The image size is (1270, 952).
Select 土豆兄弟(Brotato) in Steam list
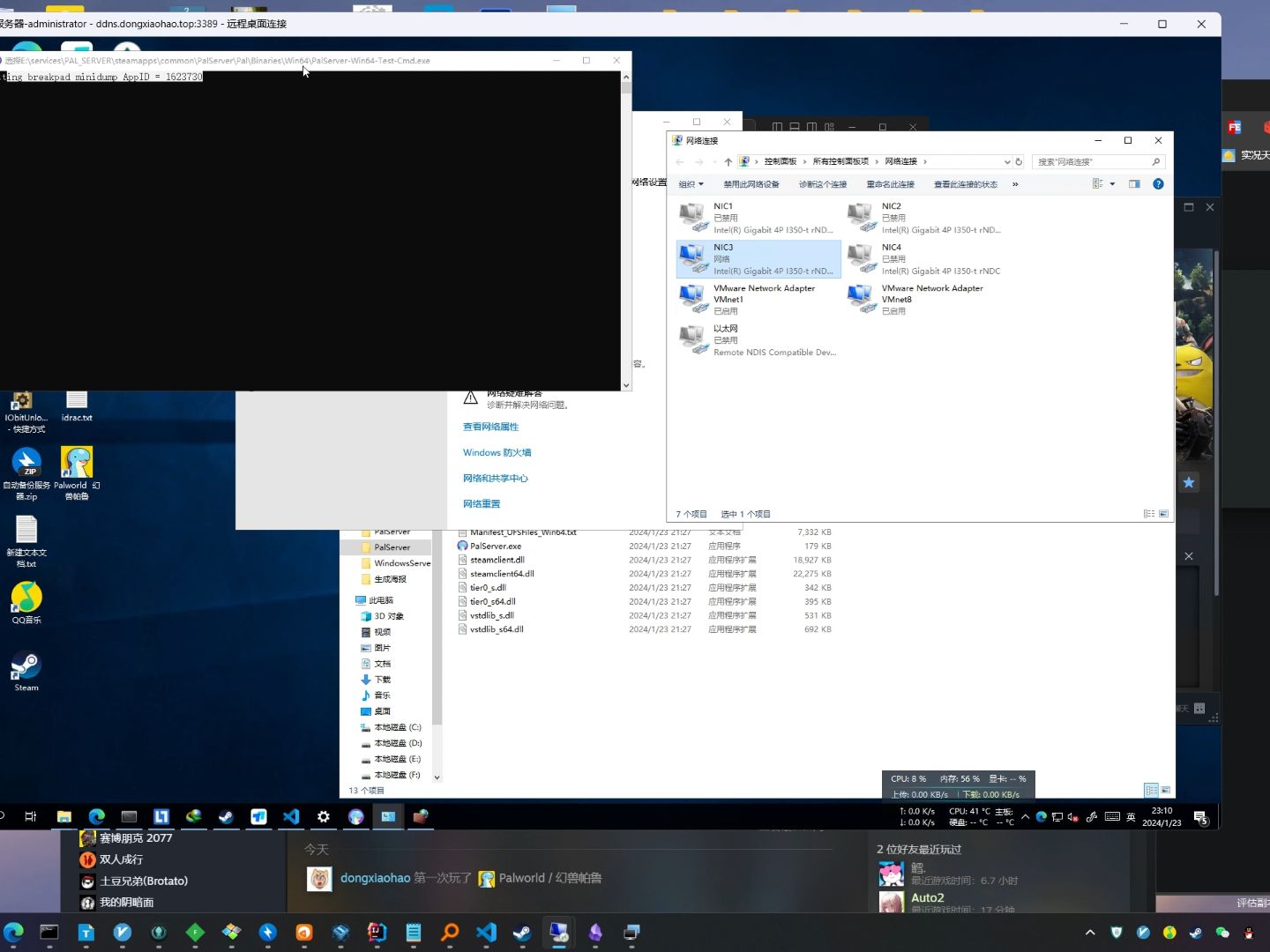144,881
